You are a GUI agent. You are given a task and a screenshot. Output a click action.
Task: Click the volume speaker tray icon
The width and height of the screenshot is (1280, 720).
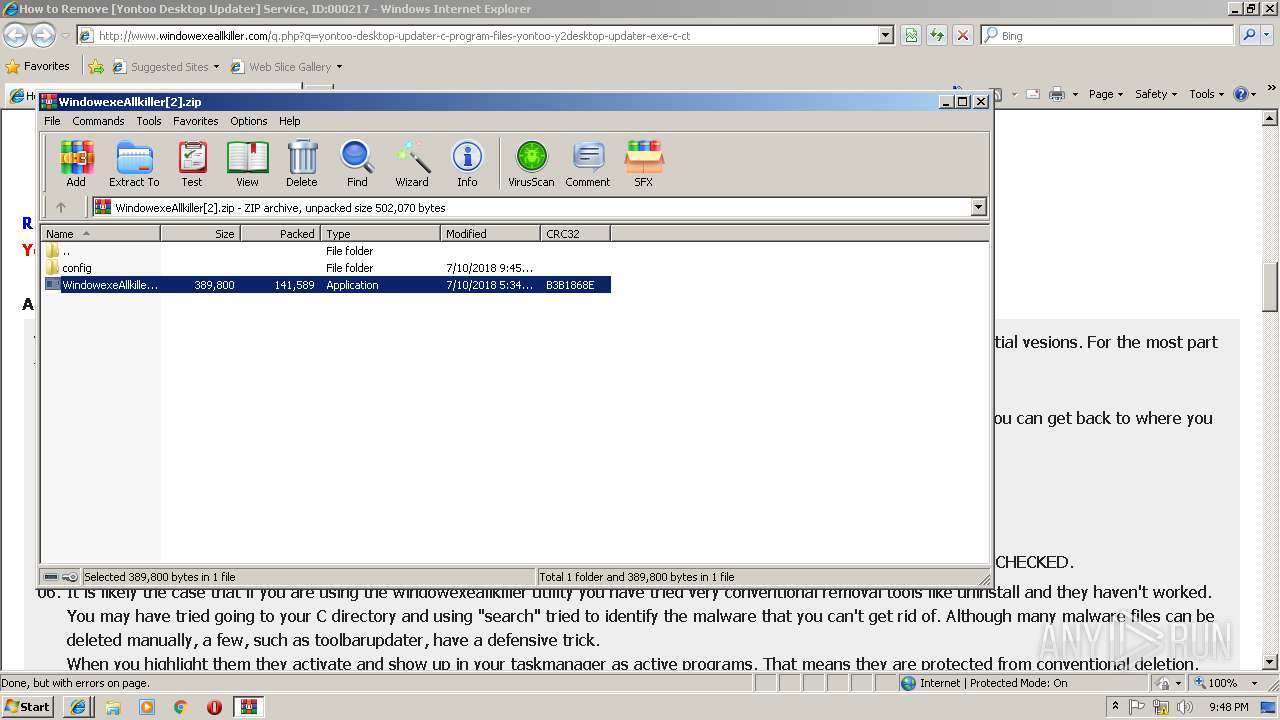1185,707
